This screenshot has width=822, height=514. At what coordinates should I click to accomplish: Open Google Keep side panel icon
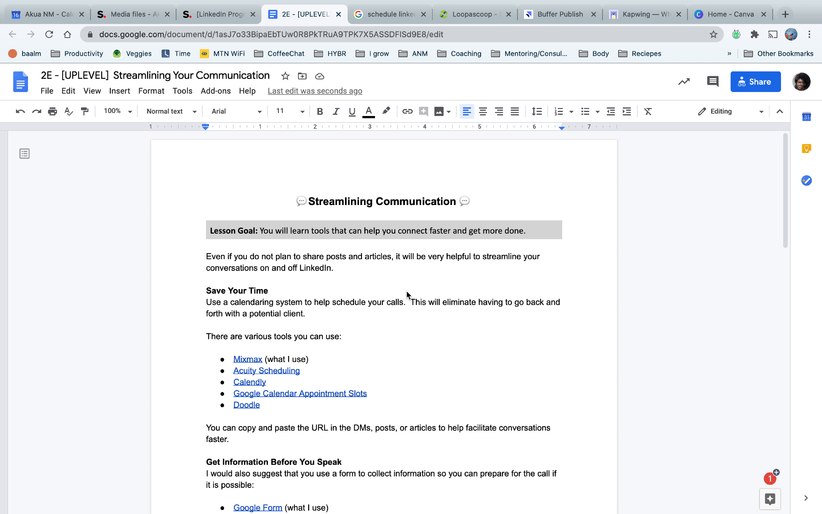click(806, 149)
